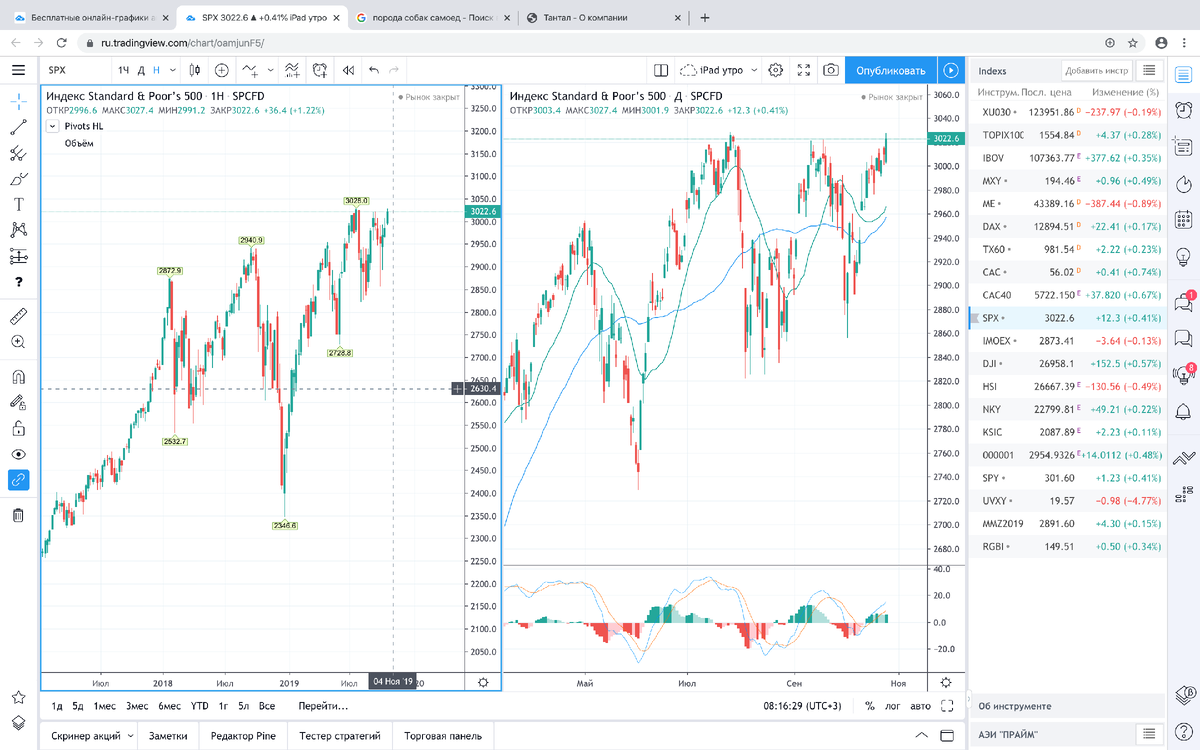Screen dimensions: 1200x750
Task: Collapse the Pivots HL indicator legend
Action: pos(52,126)
